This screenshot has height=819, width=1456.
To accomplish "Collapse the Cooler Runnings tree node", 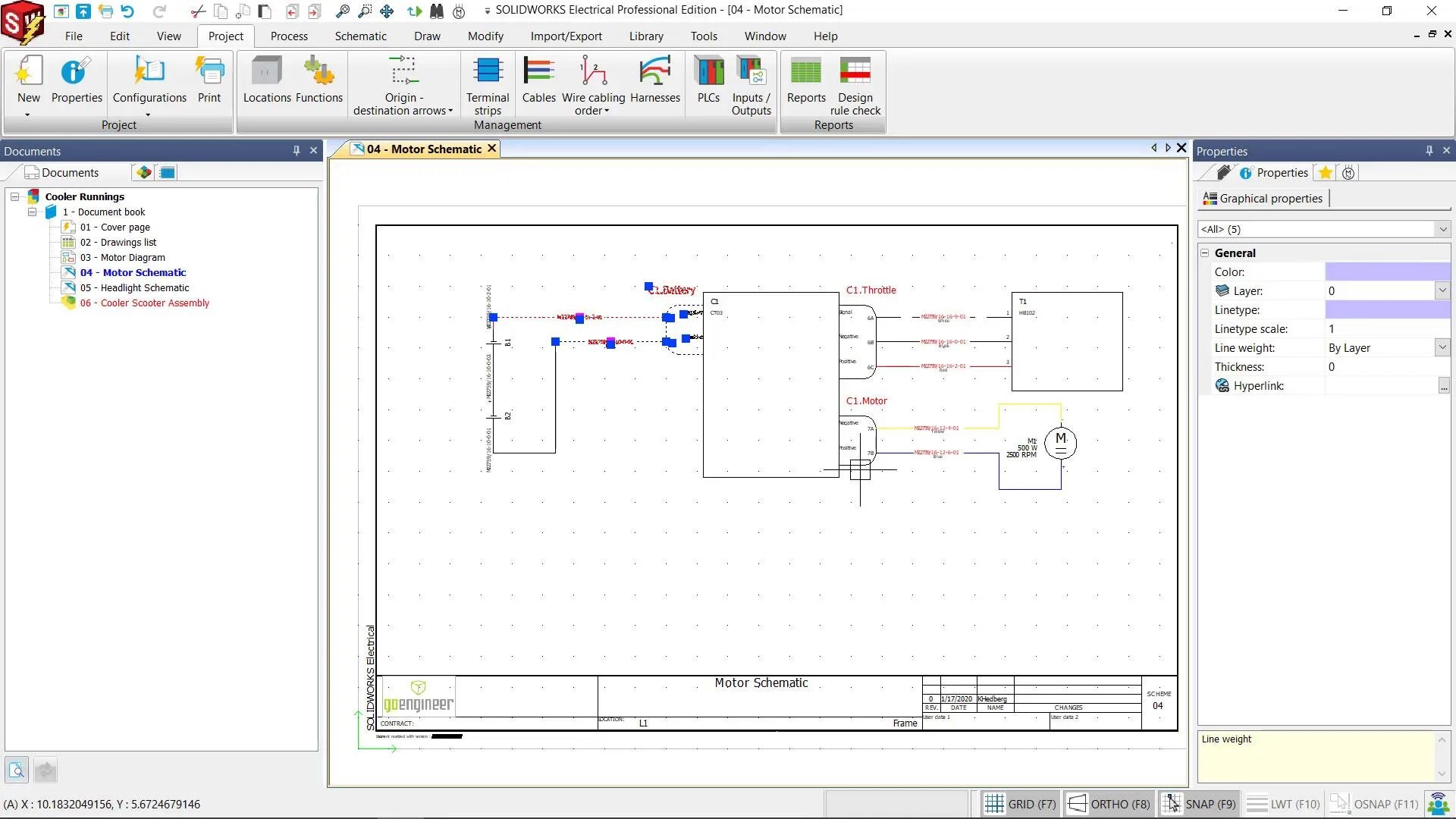I will pyautogui.click(x=14, y=196).
